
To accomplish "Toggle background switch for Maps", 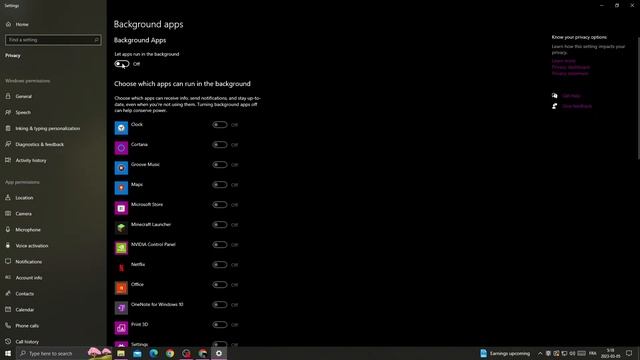I will click(x=220, y=184).
